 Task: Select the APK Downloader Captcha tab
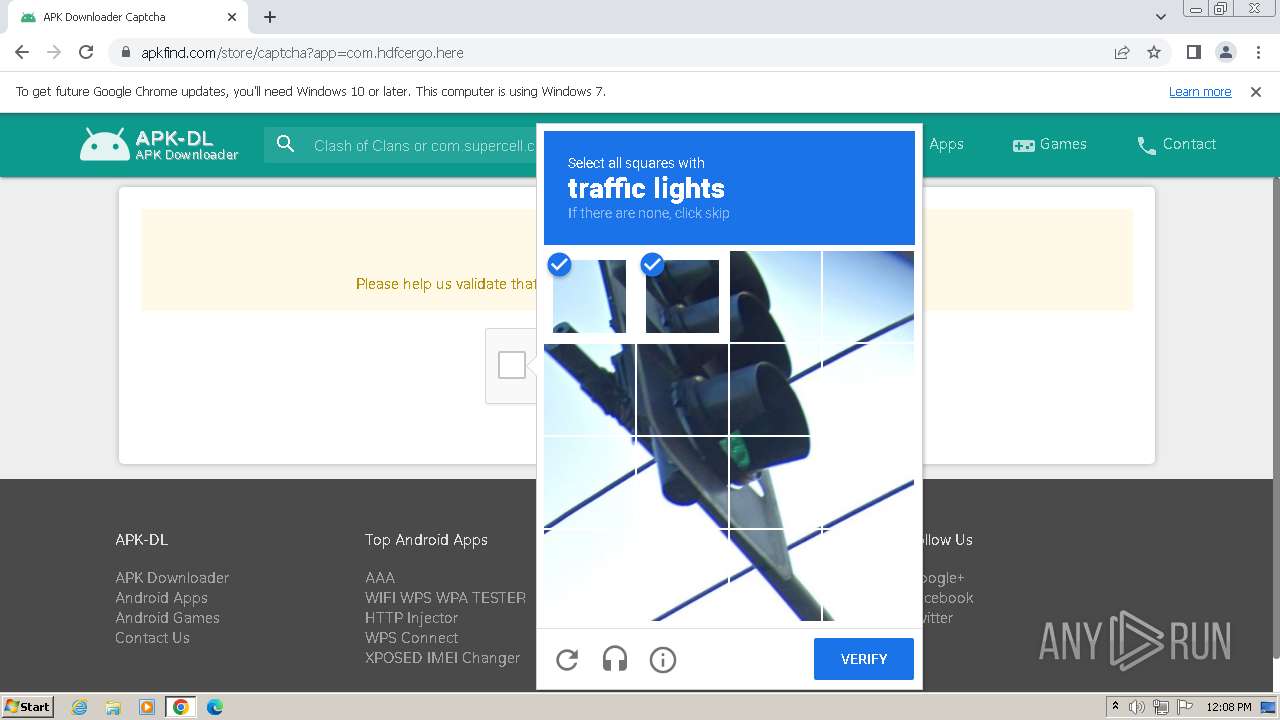(x=126, y=17)
